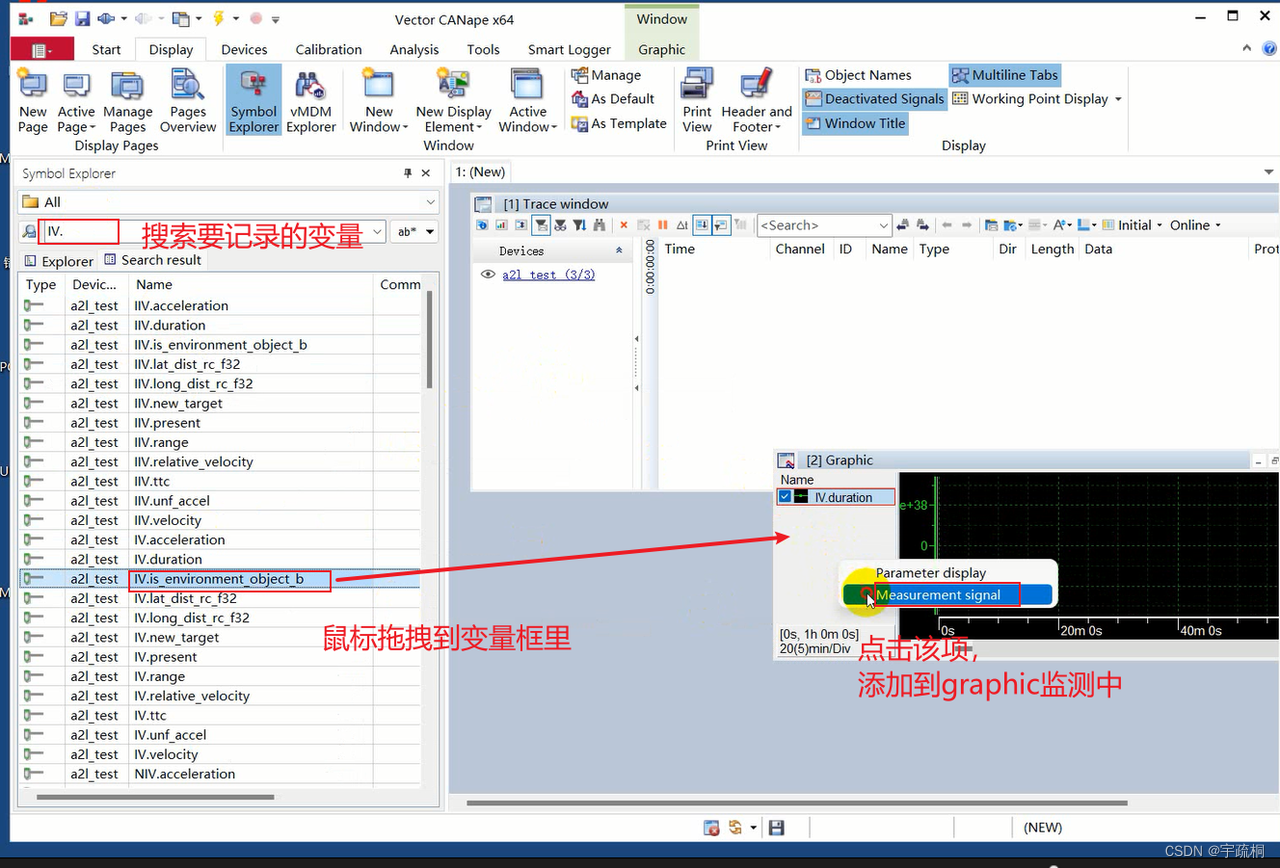
Task: Click the delta time icon in the Trace toolbar
Action: coord(682,225)
